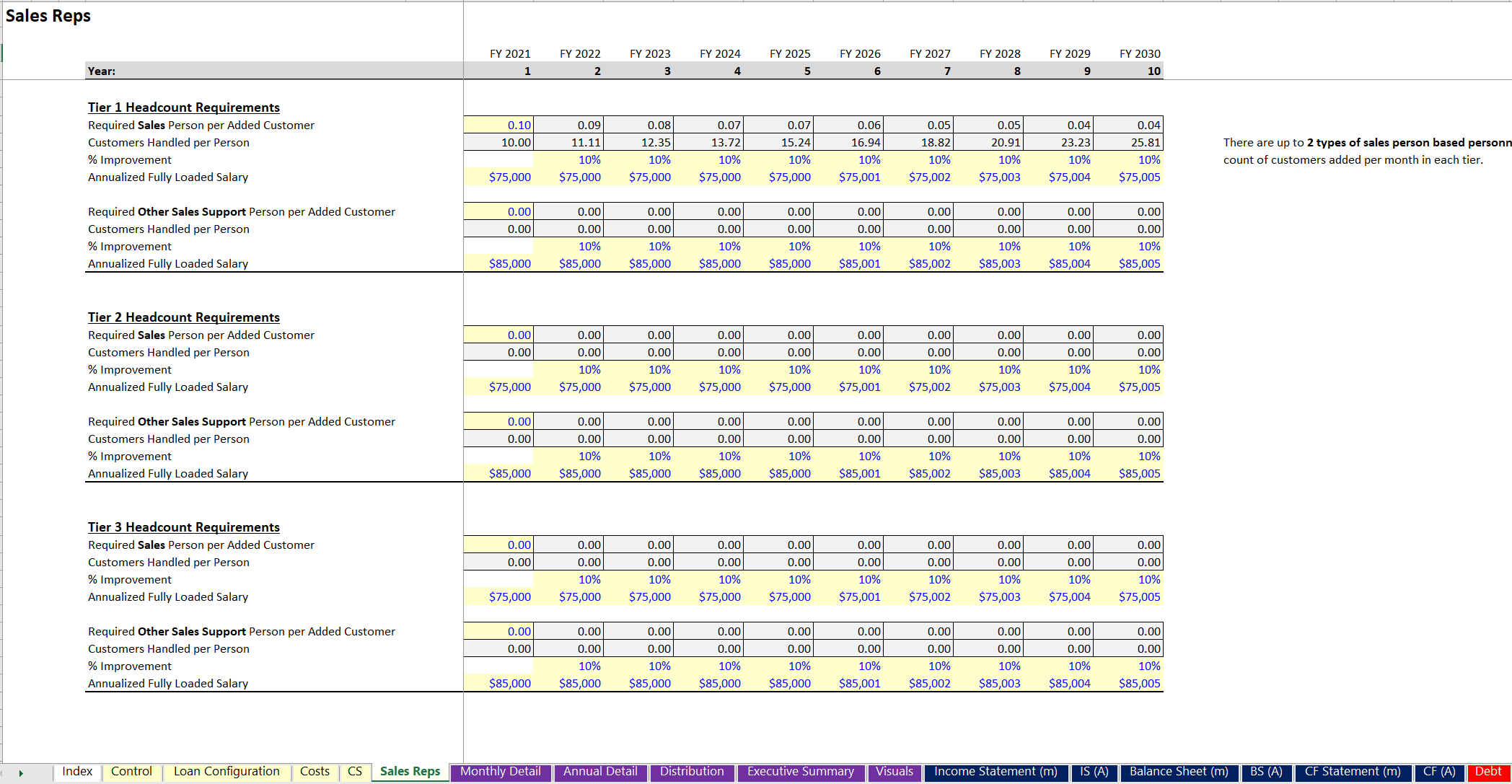Open the CF Statement (m) sheet
Viewport: 1512px width, 784px height.
[1353, 771]
